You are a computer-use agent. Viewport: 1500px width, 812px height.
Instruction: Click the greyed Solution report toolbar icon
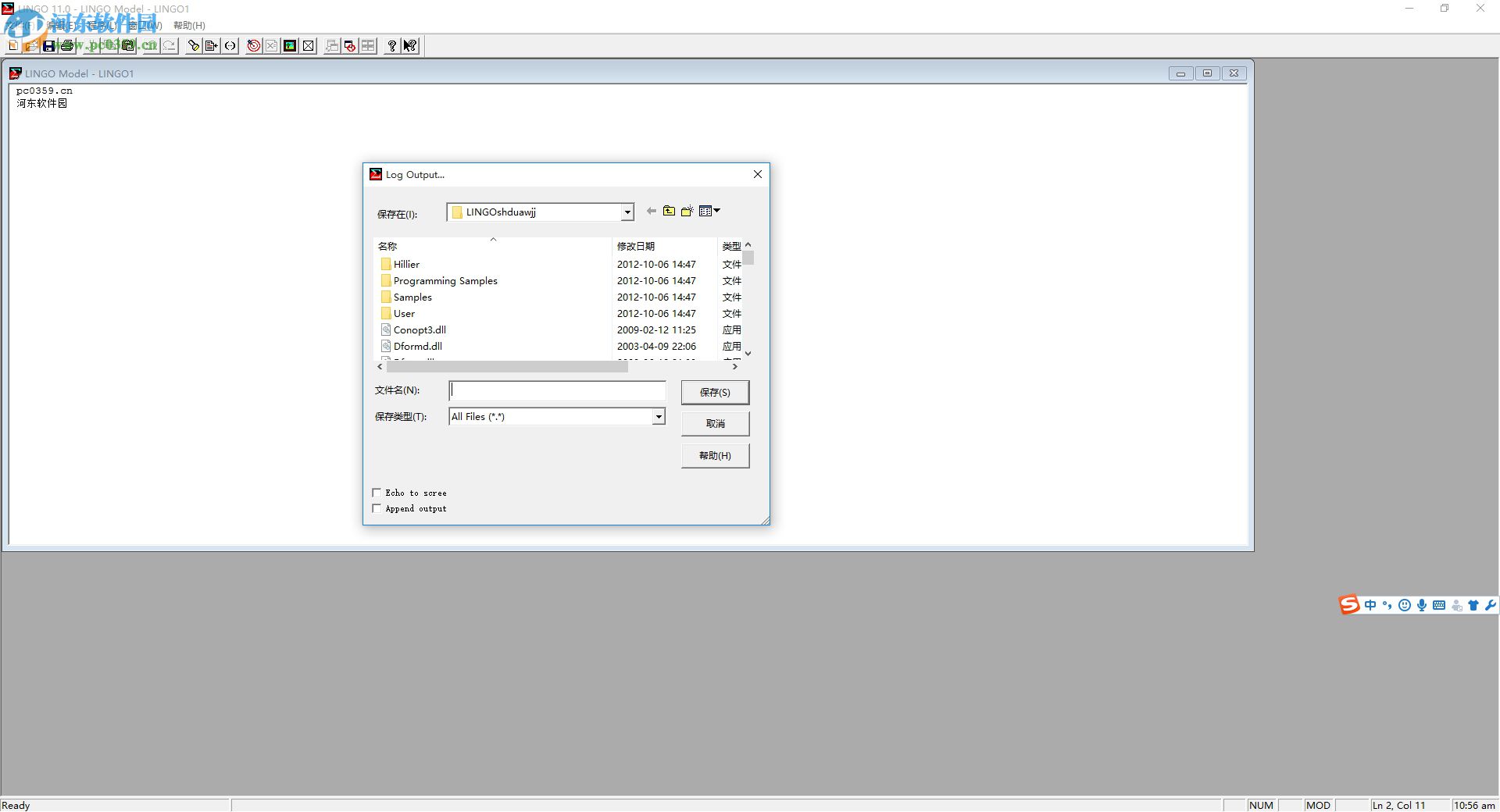coord(271,46)
